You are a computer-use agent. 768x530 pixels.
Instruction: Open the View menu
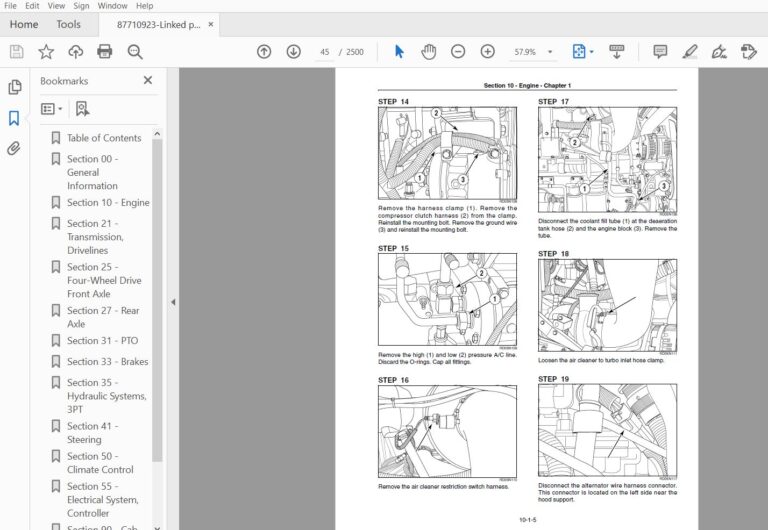point(56,6)
